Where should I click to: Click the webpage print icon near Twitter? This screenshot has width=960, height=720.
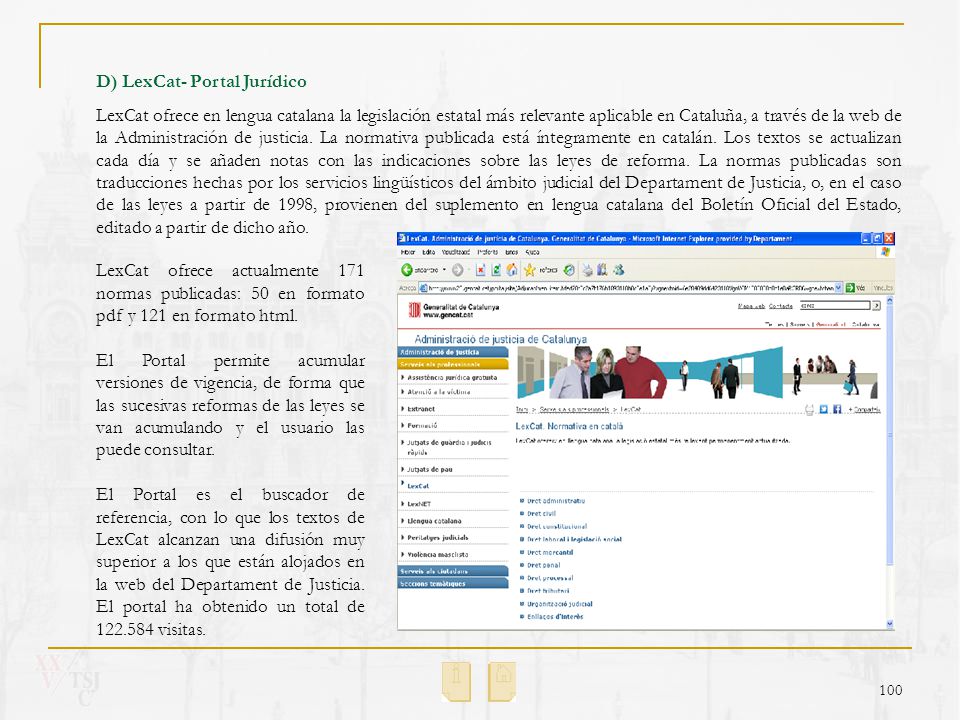point(809,410)
